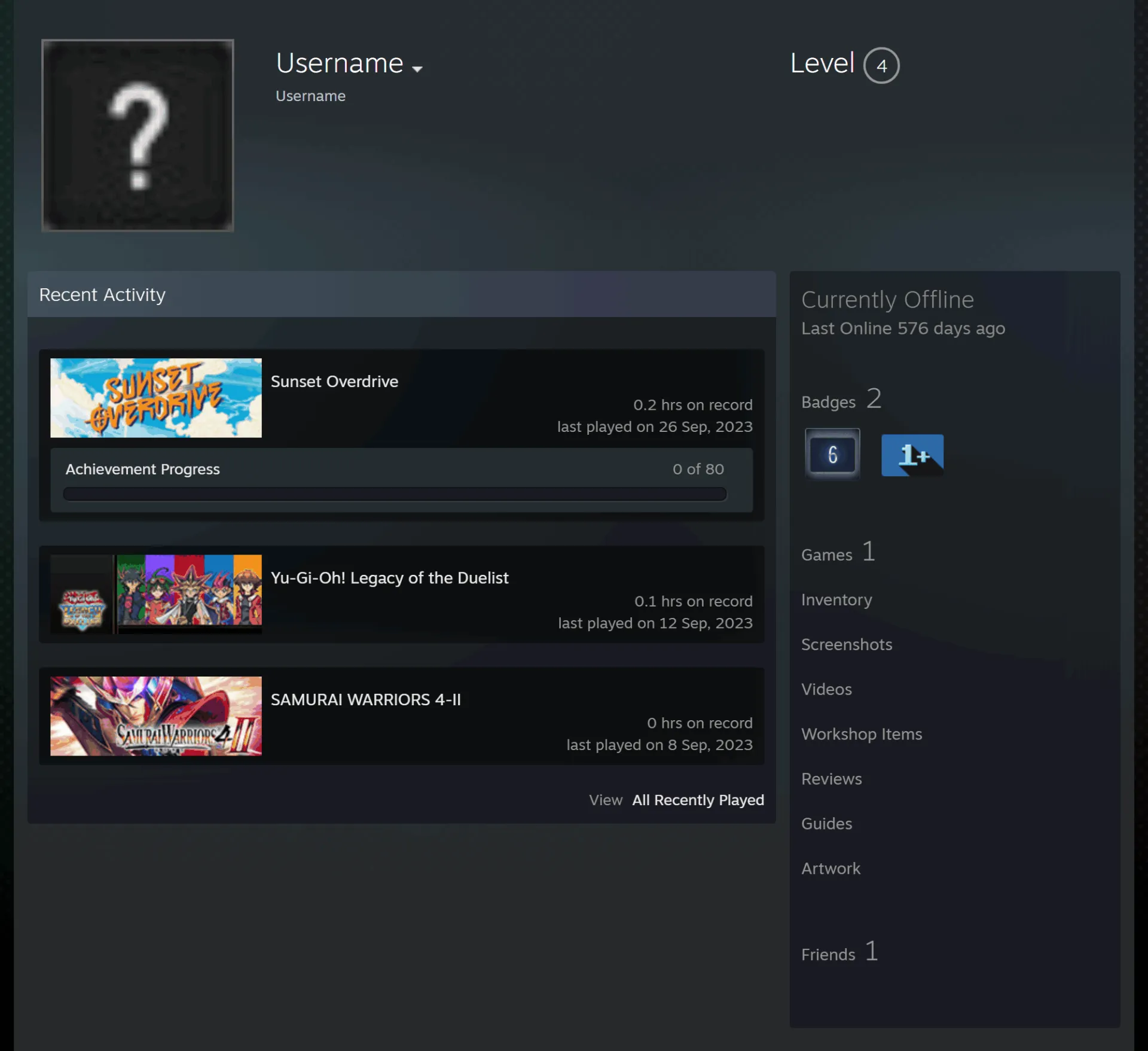Click '0.2 hrs on record' text
The width and height of the screenshot is (1148, 1051).
pyautogui.click(x=693, y=405)
